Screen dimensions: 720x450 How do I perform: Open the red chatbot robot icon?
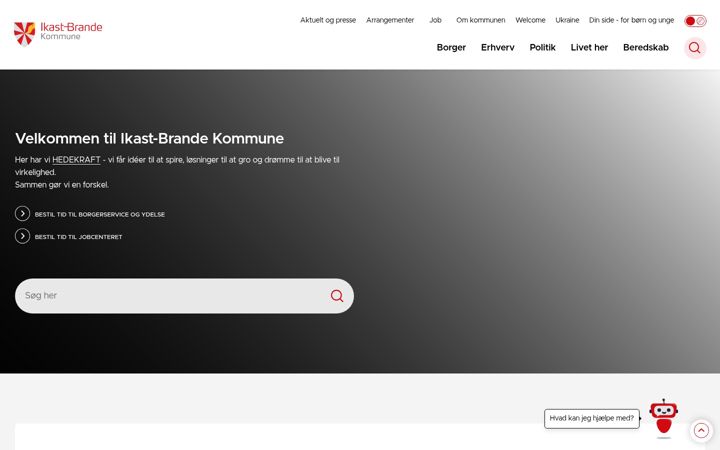[663, 417]
